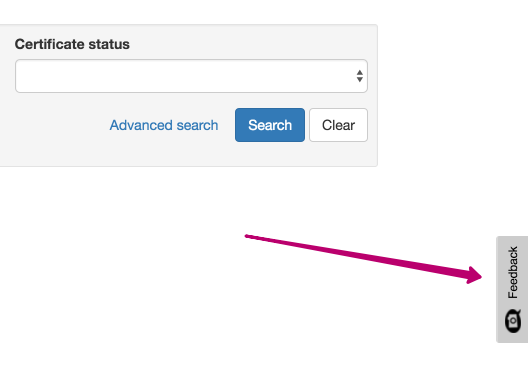Open the Advanced search link

tap(164, 125)
